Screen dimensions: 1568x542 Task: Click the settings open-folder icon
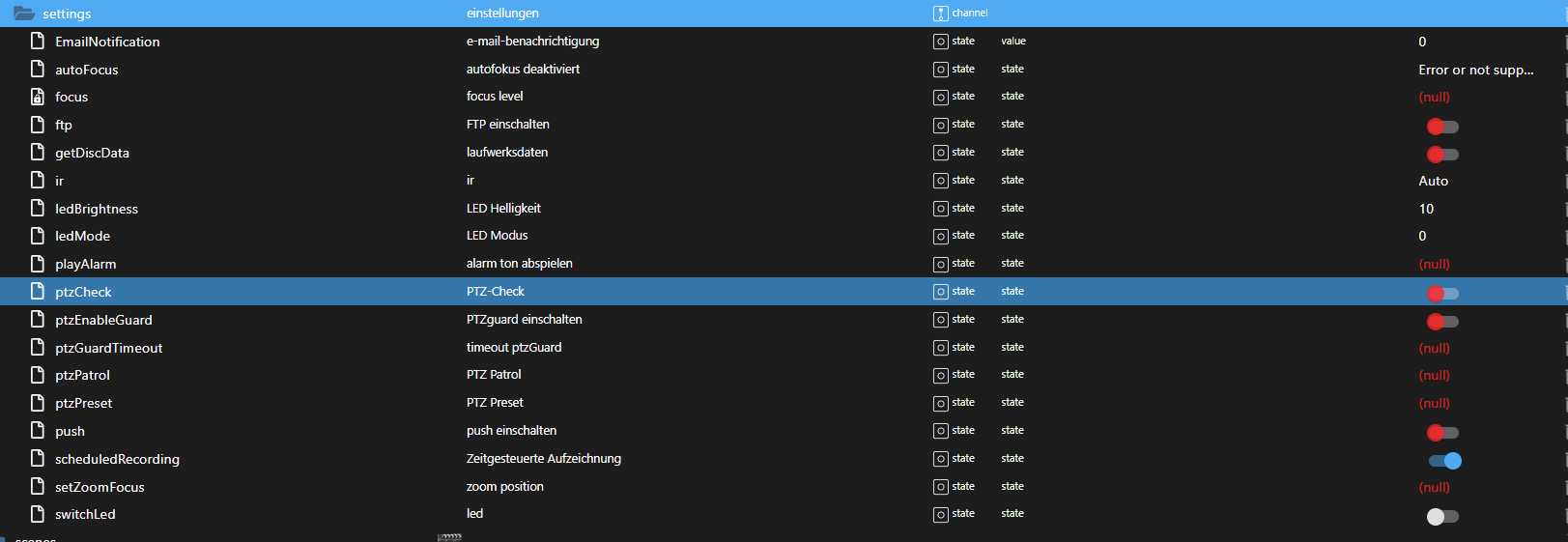coord(24,14)
